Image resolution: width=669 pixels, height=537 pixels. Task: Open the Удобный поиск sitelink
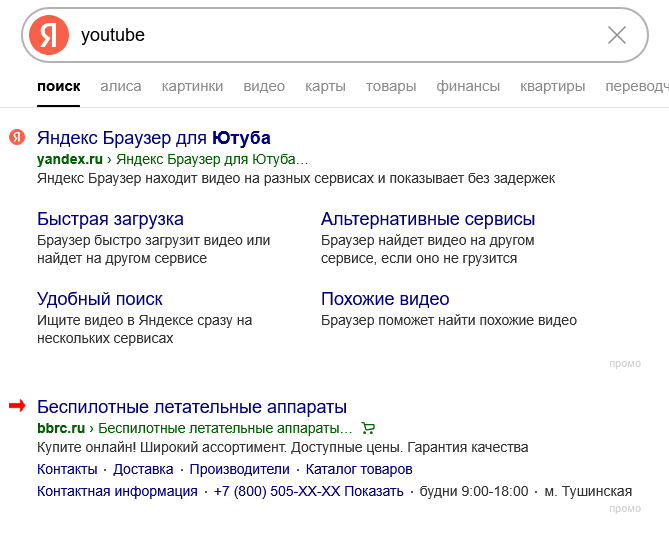[x=99, y=299]
